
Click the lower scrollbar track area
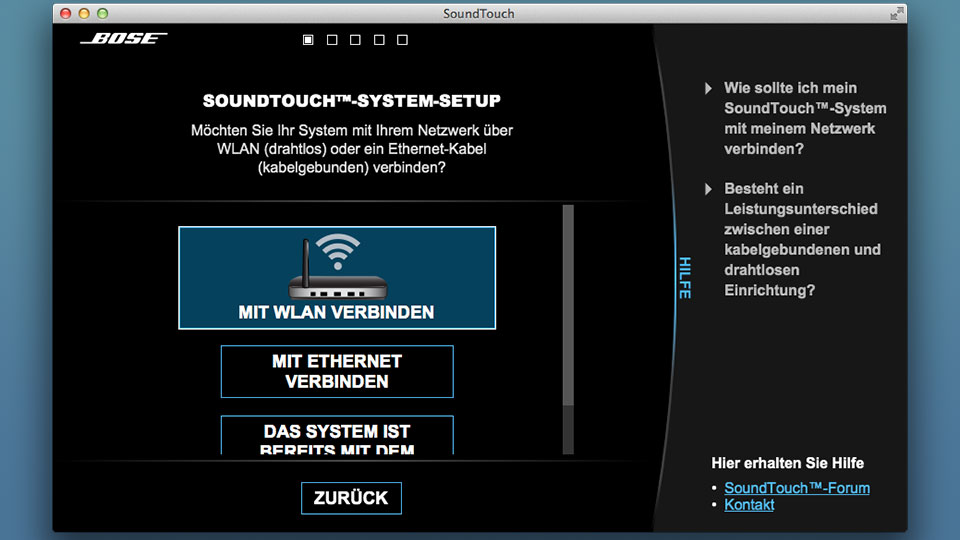tap(568, 430)
